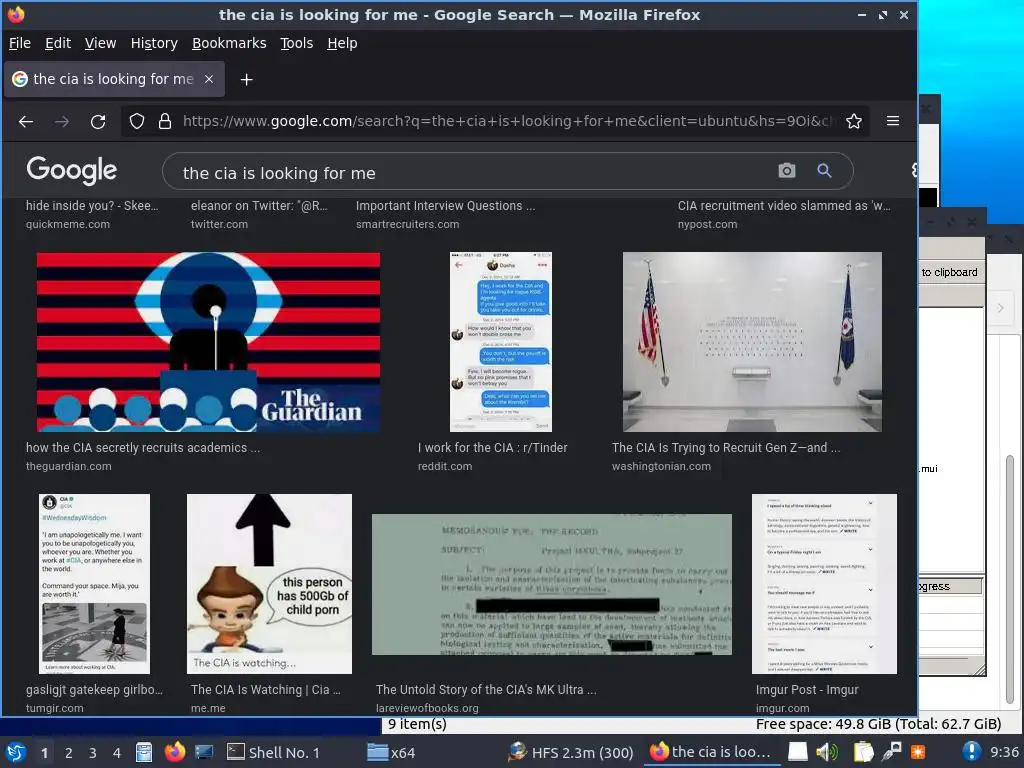Screen dimensions: 1024x768
Task: Open the Firefox hamburger application menu
Action: (893, 121)
